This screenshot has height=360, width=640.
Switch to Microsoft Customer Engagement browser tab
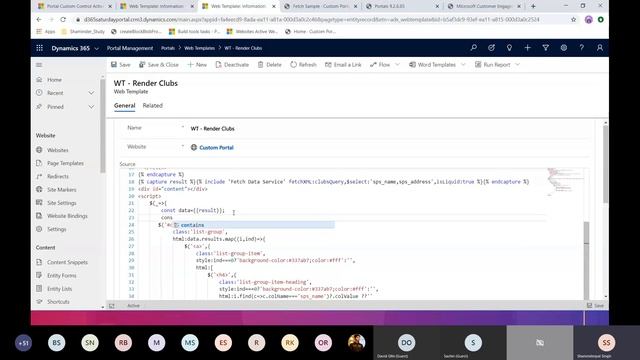tap(484, 6)
